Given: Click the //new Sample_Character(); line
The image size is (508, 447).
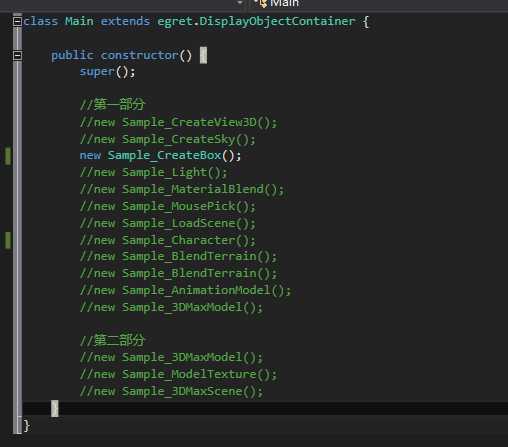Looking at the screenshot, I should tap(168, 240).
